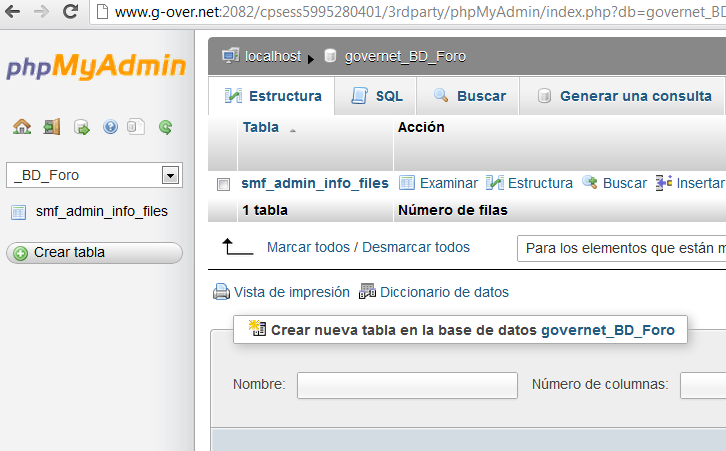Reload navigation frame green icon

(x=165, y=127)
